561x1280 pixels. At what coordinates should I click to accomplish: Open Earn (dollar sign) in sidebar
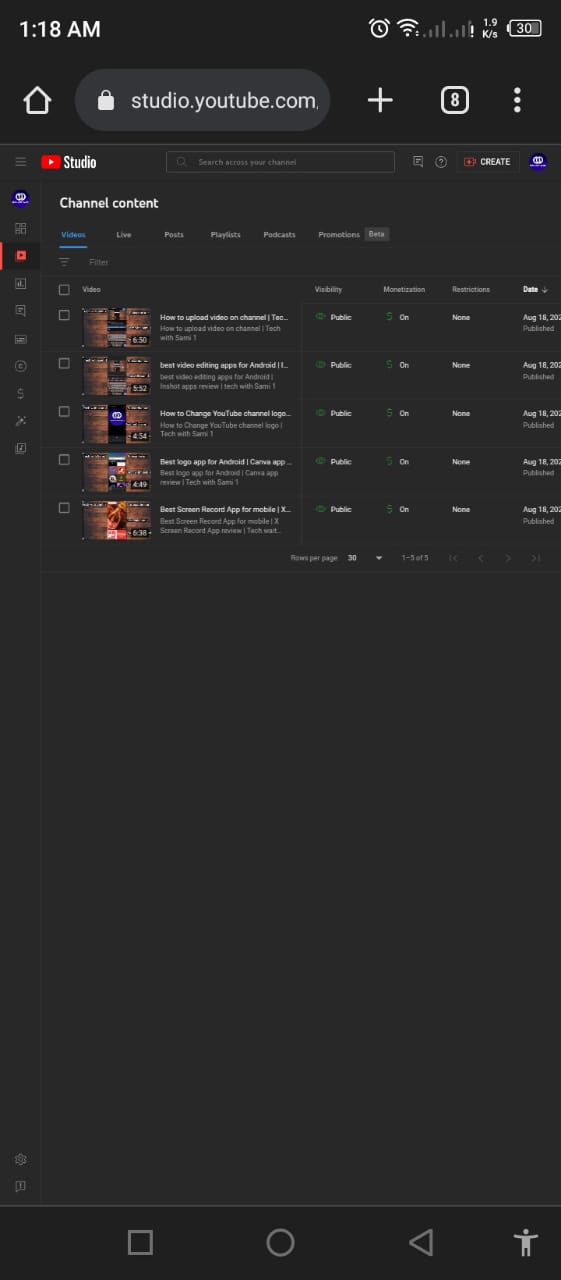pos(20,394)
